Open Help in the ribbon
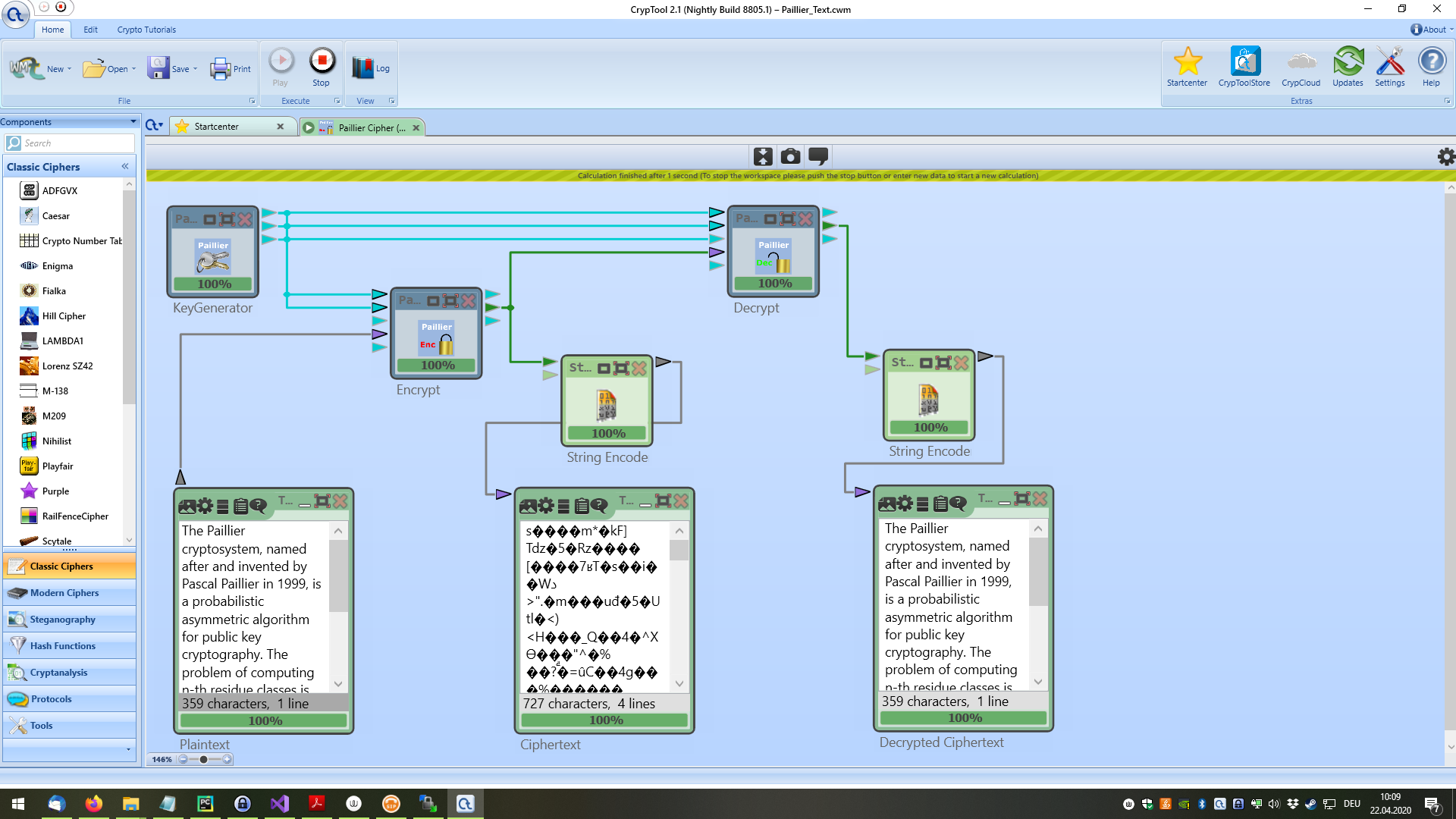This screenshot has height=819, width=1456. pos(1431,67)
